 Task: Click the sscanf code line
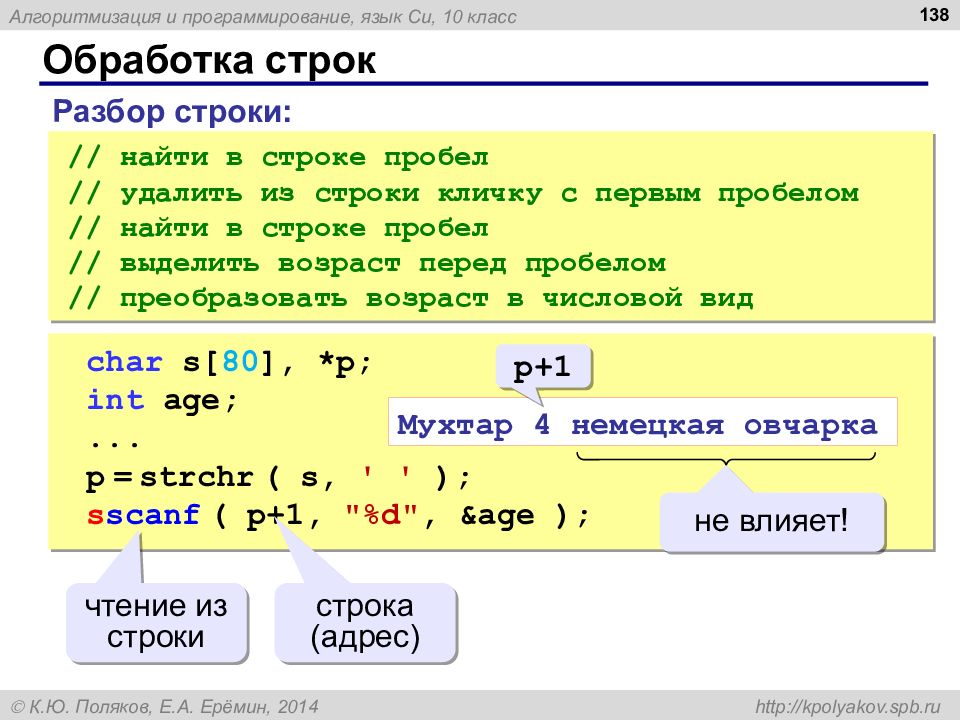coord(337,516)
